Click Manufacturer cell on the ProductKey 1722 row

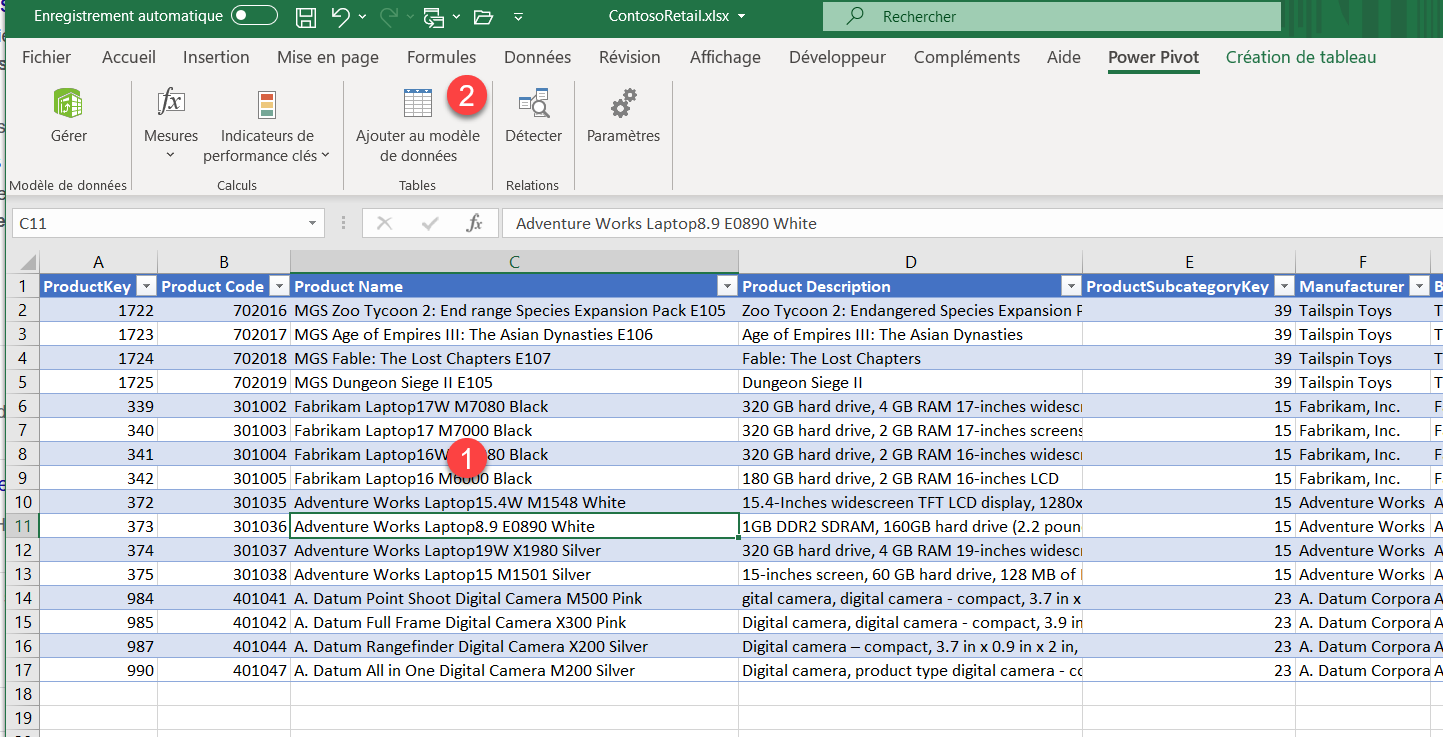[1362, 310]
